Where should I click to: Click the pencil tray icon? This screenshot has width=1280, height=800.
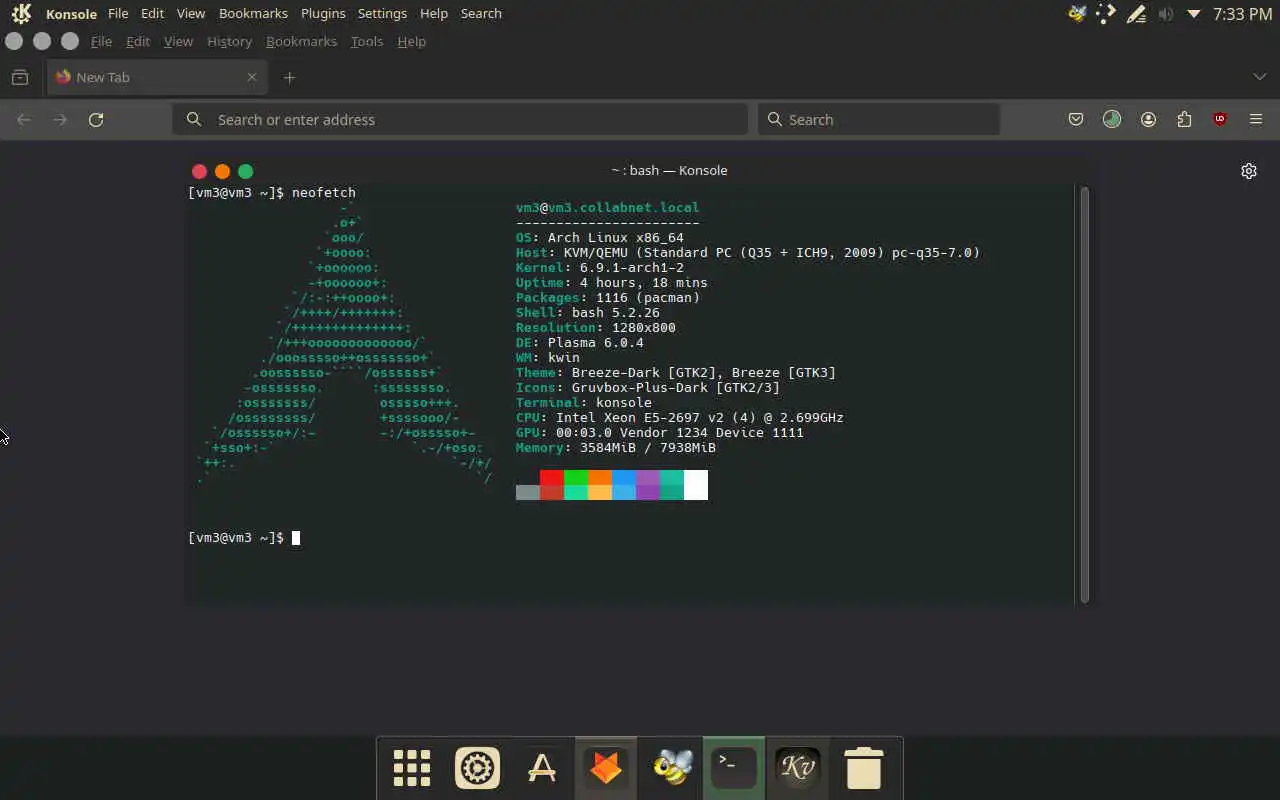coord(1136,14)
